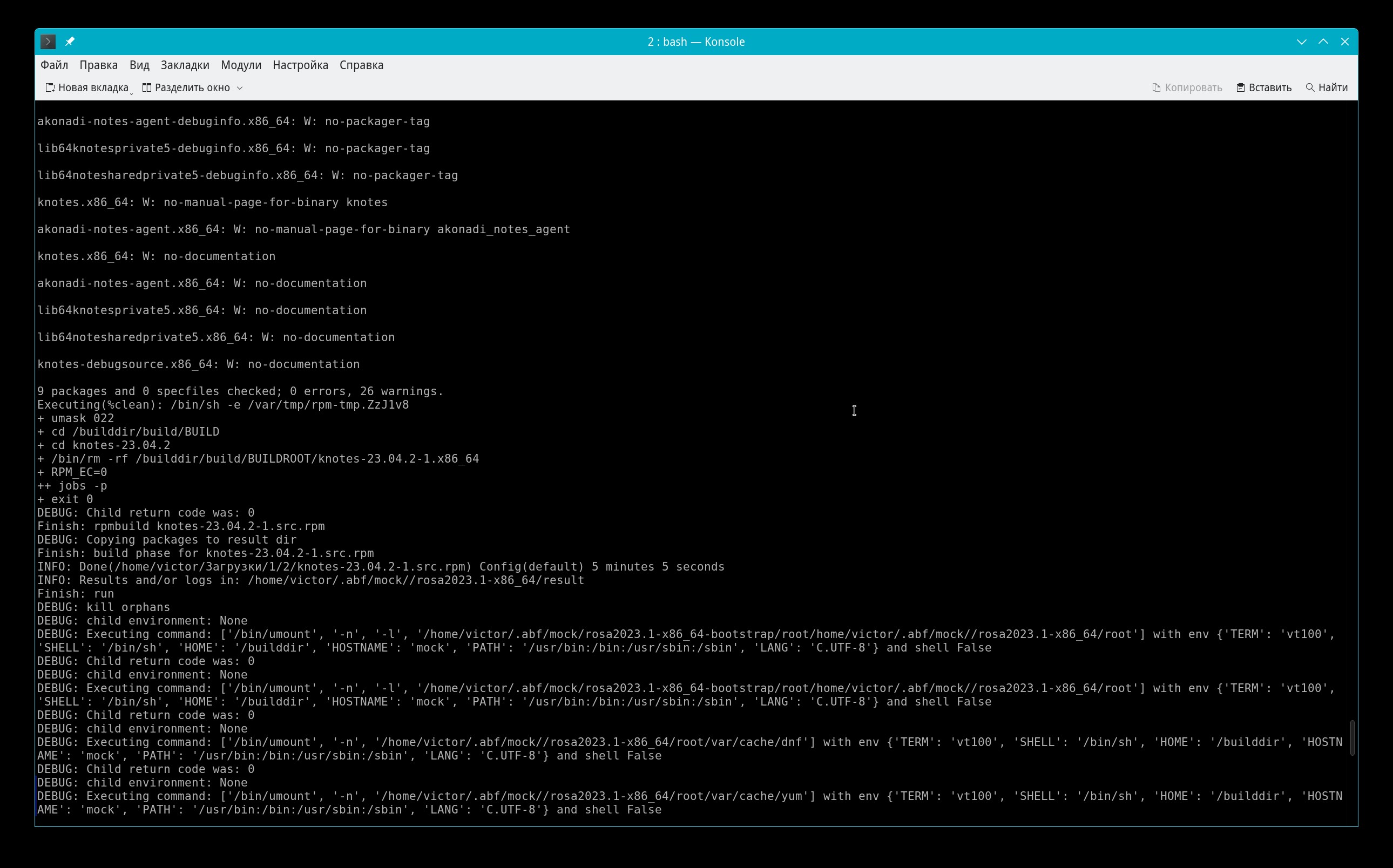Image resolution: width=1393 pixels, height=868 pixels.
Task: Open the Модули menu
Action: 241,65
